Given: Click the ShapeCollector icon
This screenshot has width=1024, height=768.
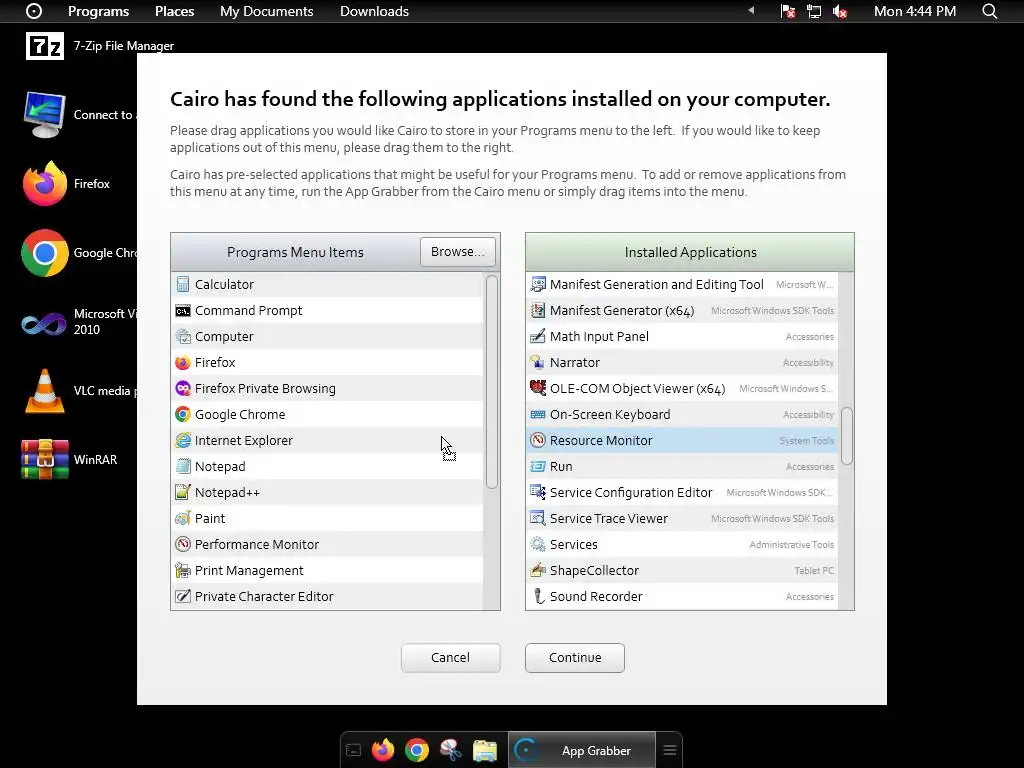Looking at the screenshot, I should click(537, 570).
